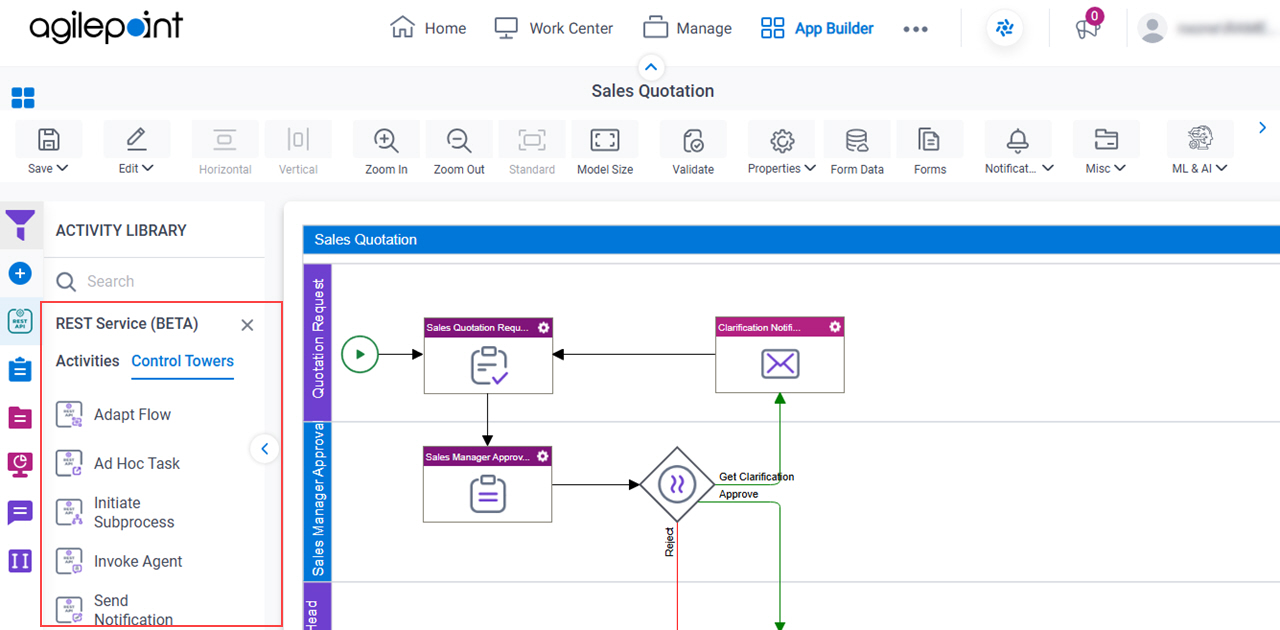Open the Notifications dropdown
This screenshot has width=1280, height=630.
pyautogui.click(x=1019, y=149)
